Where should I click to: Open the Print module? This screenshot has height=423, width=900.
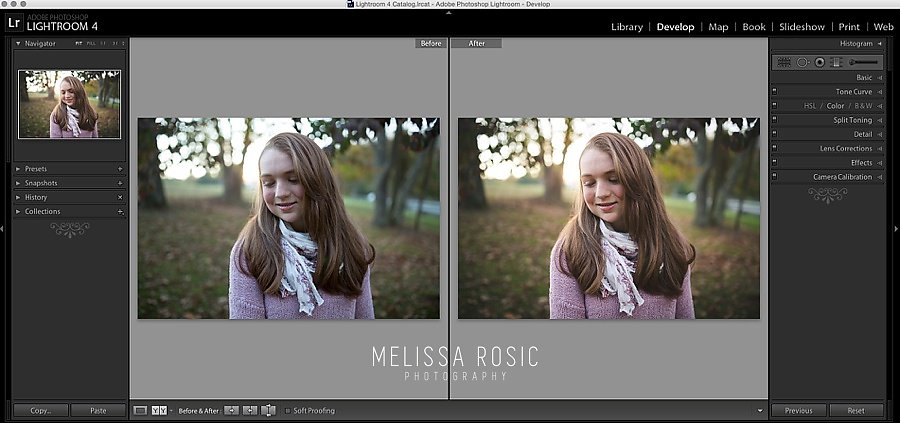pos(849,27)
